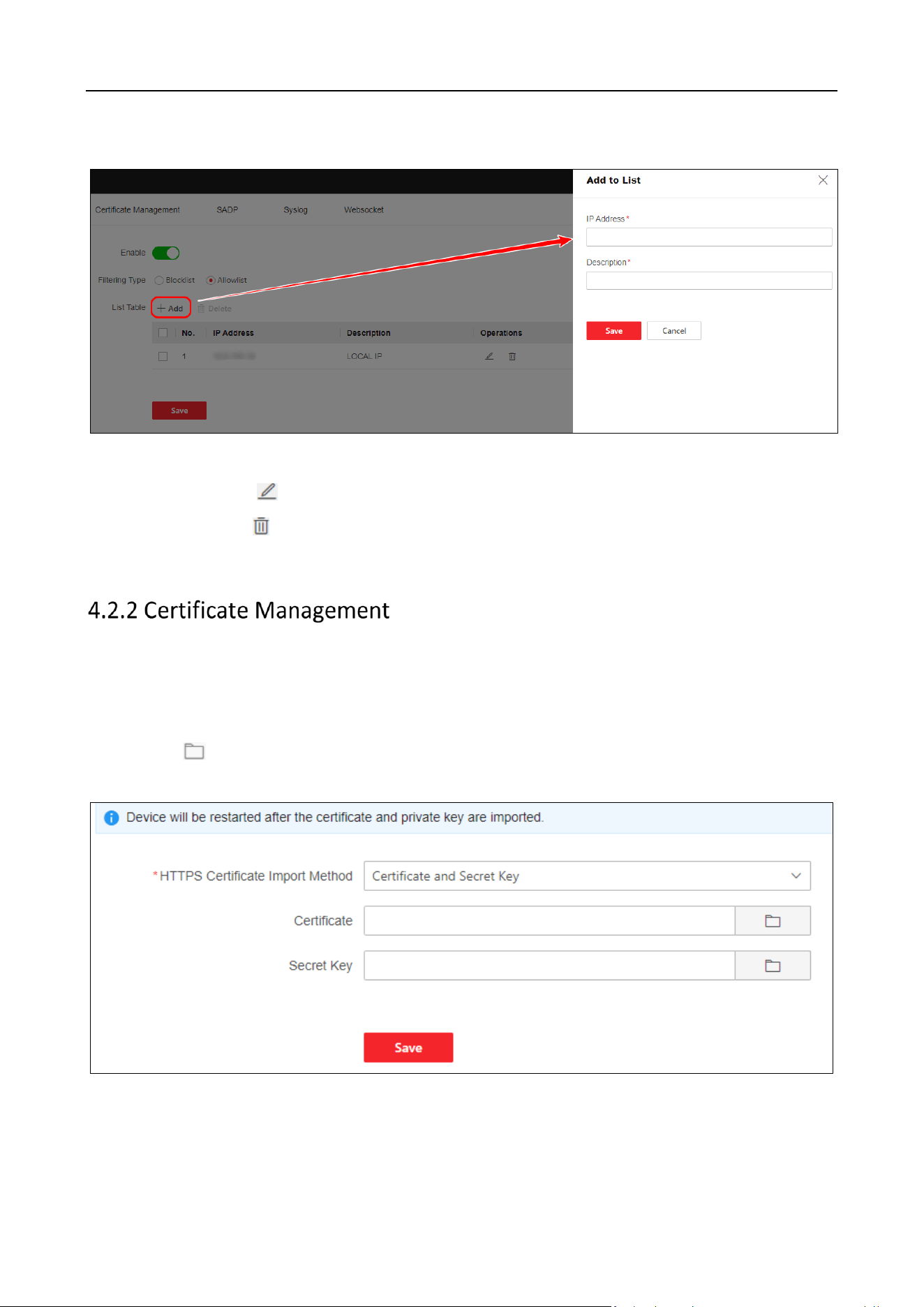
Task: Click the LOCAL IP description cell
Action: click(x=364, y=356)
